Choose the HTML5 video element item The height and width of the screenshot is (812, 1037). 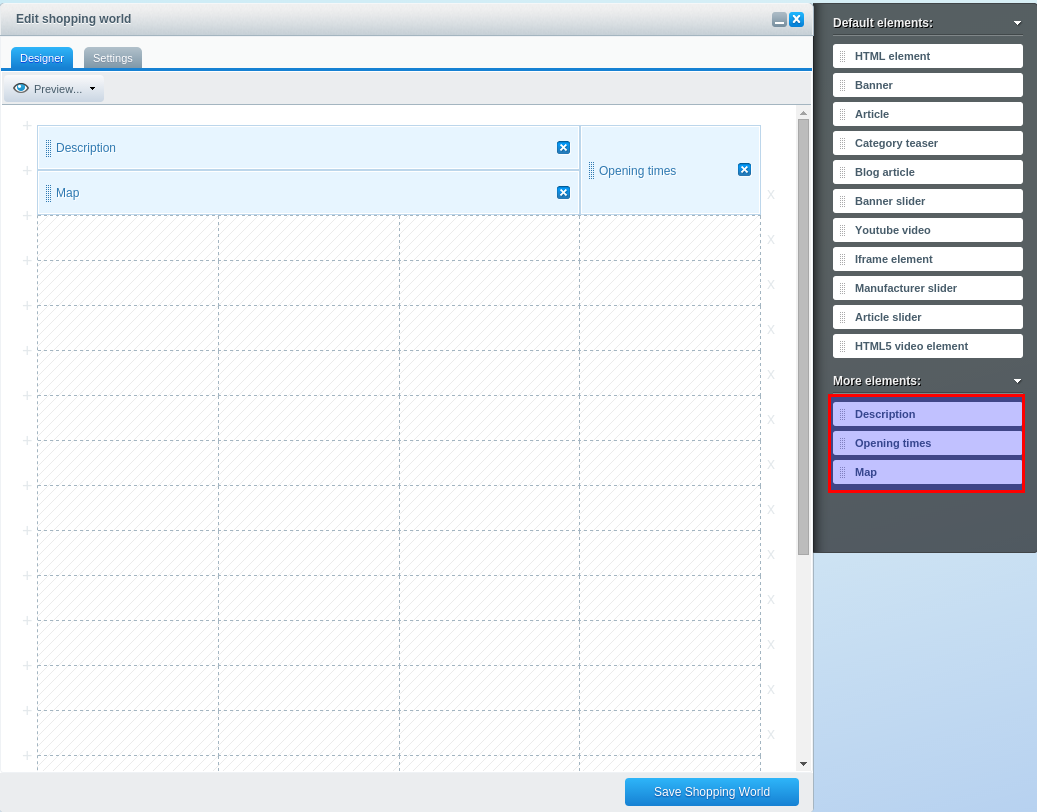927,346
